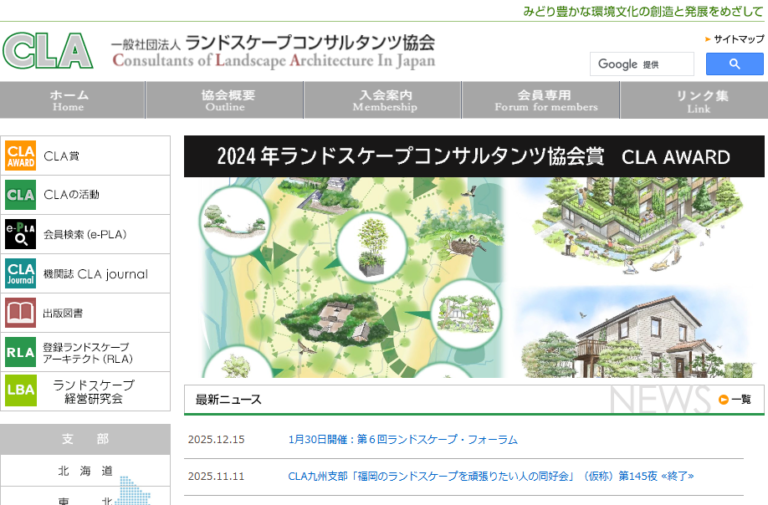Click the CLA Journal icon
Image resolution: width=768 pixels, height=505 pixels.
[21, 273]
